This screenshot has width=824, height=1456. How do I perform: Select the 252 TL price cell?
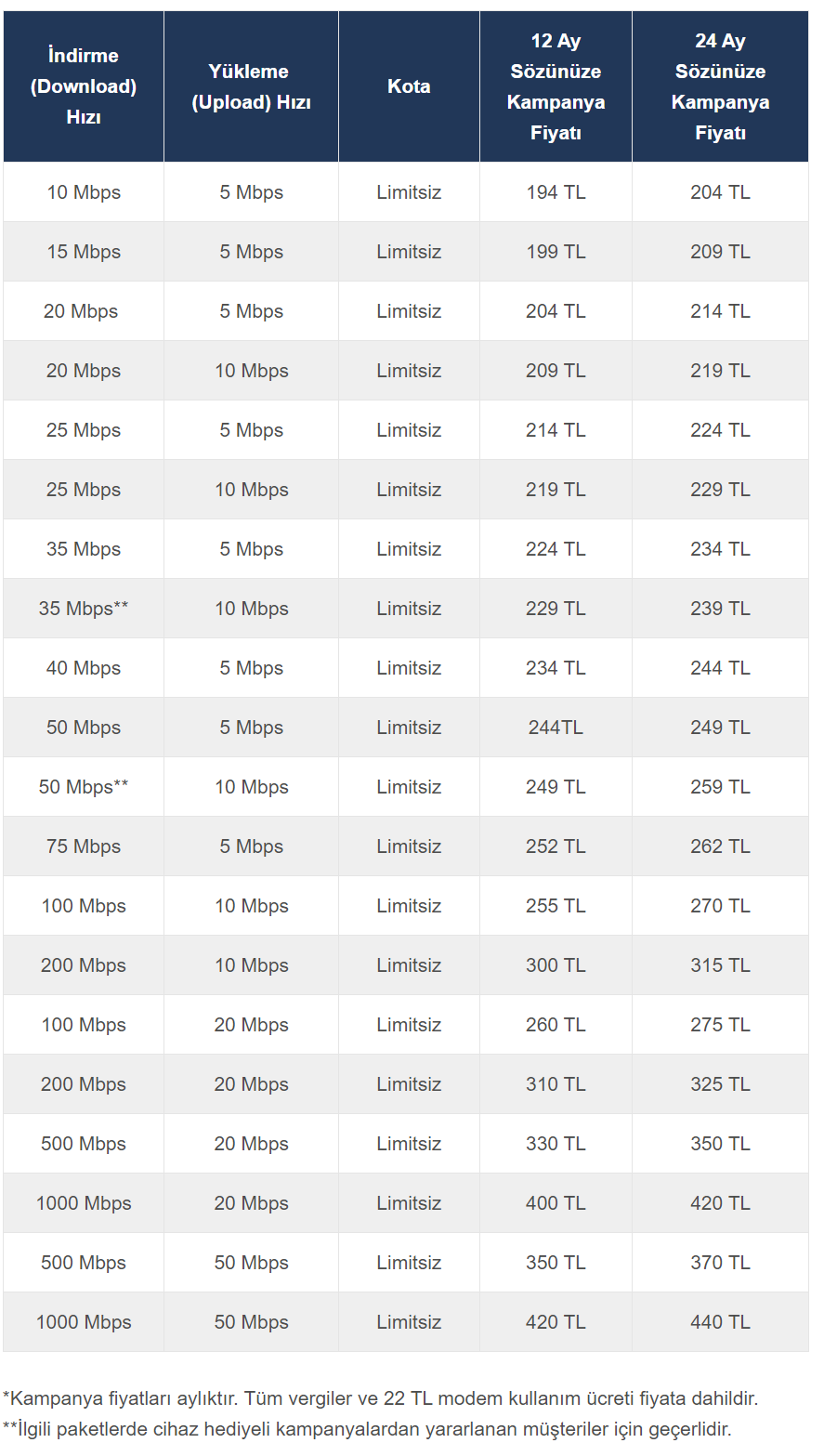(556, 846)
